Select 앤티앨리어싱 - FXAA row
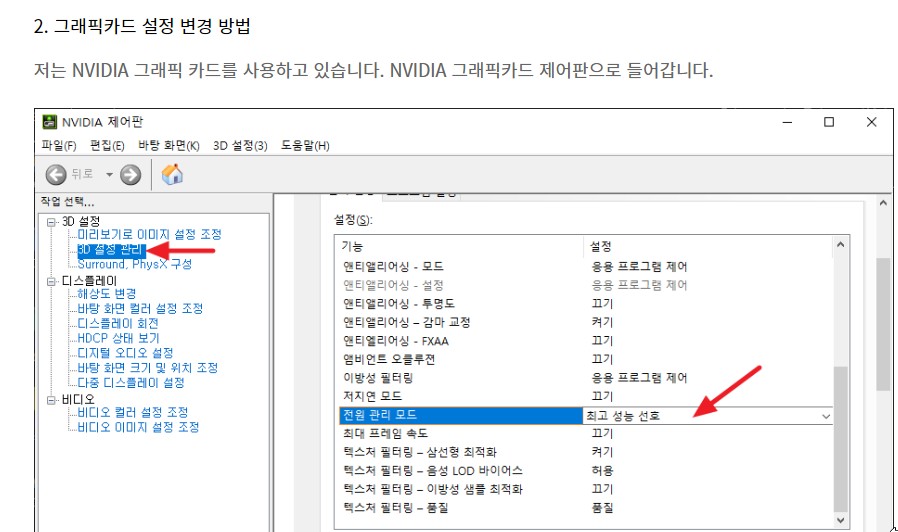Image resolution: width=898 pixels, height=532 pixels. coord(585,341)
